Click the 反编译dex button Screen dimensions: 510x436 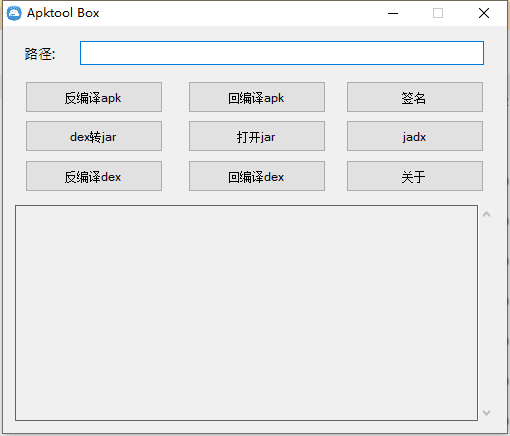click(x=94, y=176)
